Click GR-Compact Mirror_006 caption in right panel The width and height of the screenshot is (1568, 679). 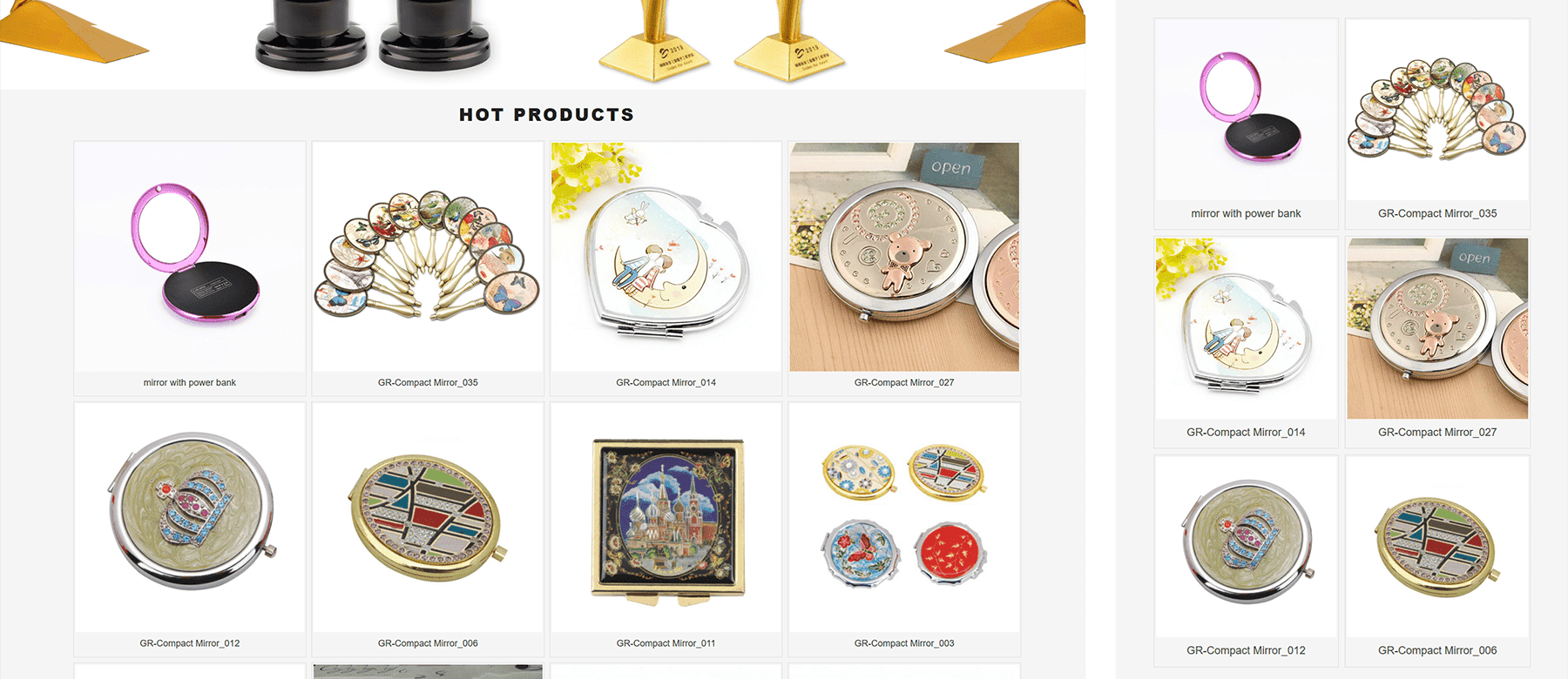tap(1437, 651)
